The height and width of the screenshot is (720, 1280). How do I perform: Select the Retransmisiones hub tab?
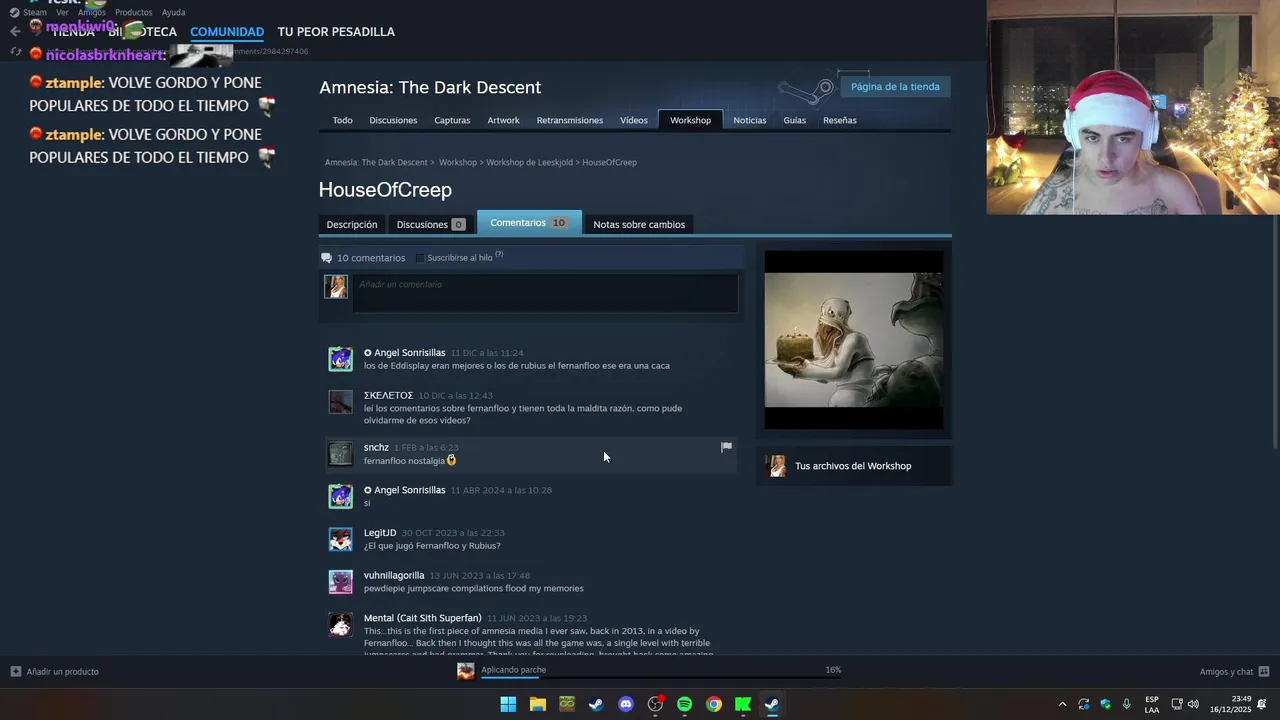[570, 120]
